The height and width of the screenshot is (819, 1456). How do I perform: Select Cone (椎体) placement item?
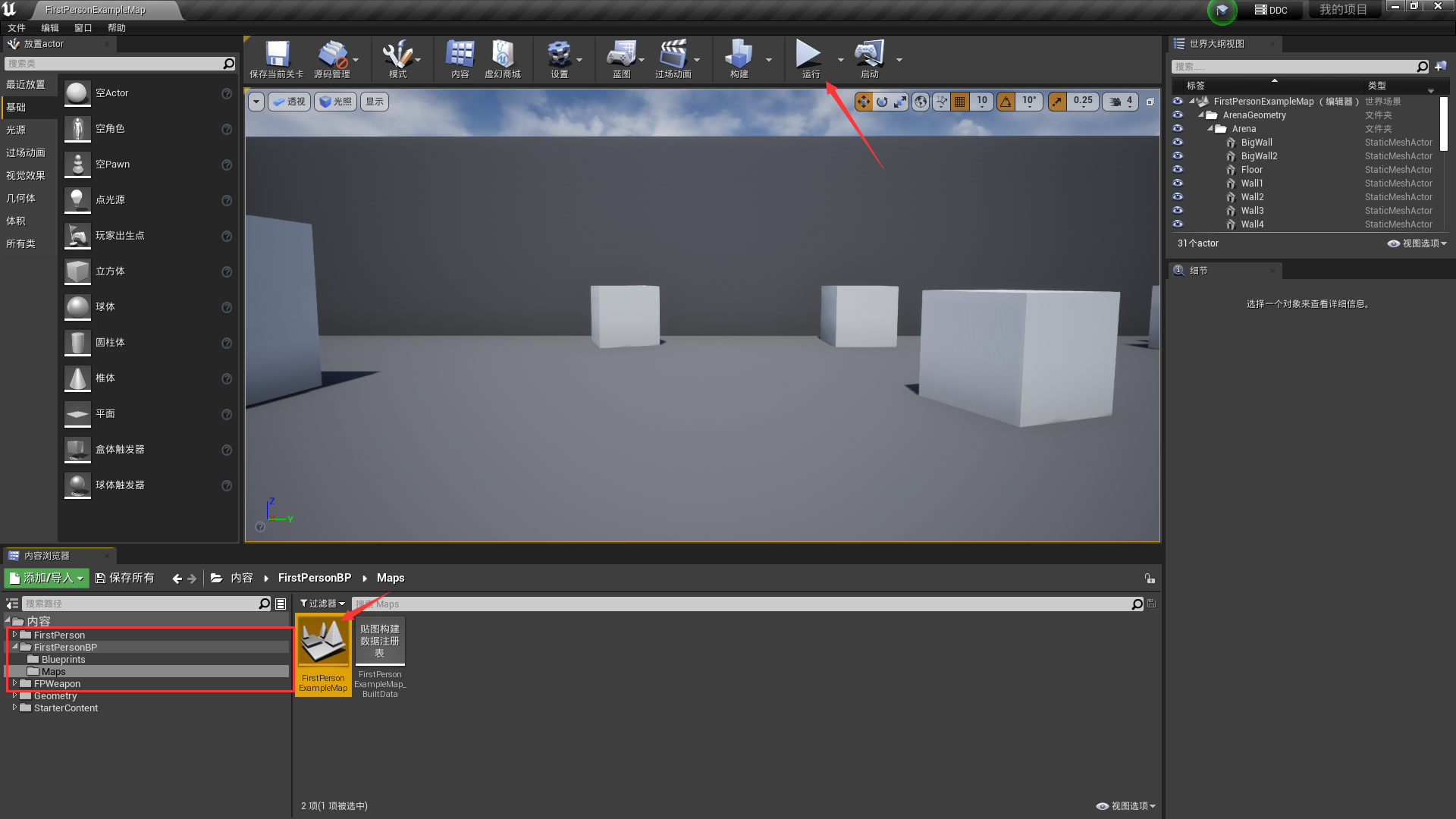[x=149, y=378]
